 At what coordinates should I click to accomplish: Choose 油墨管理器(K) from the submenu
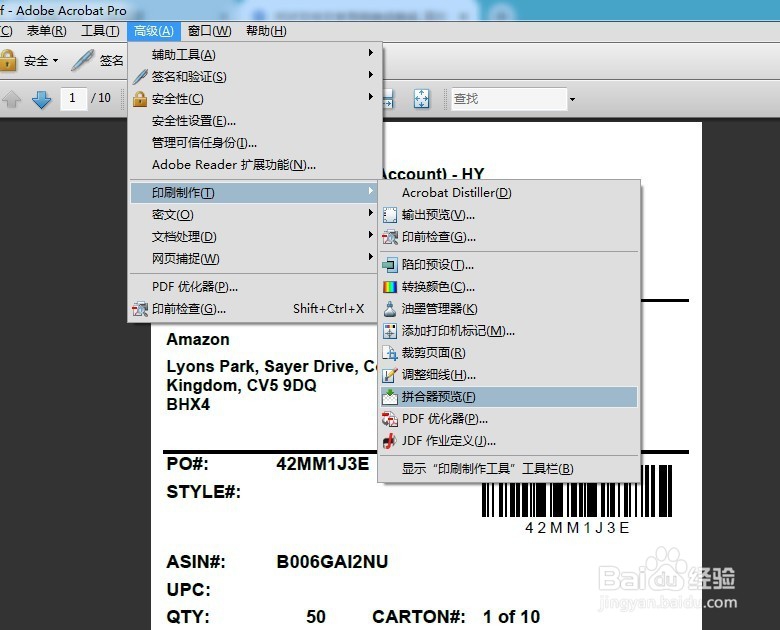[509, 309]
